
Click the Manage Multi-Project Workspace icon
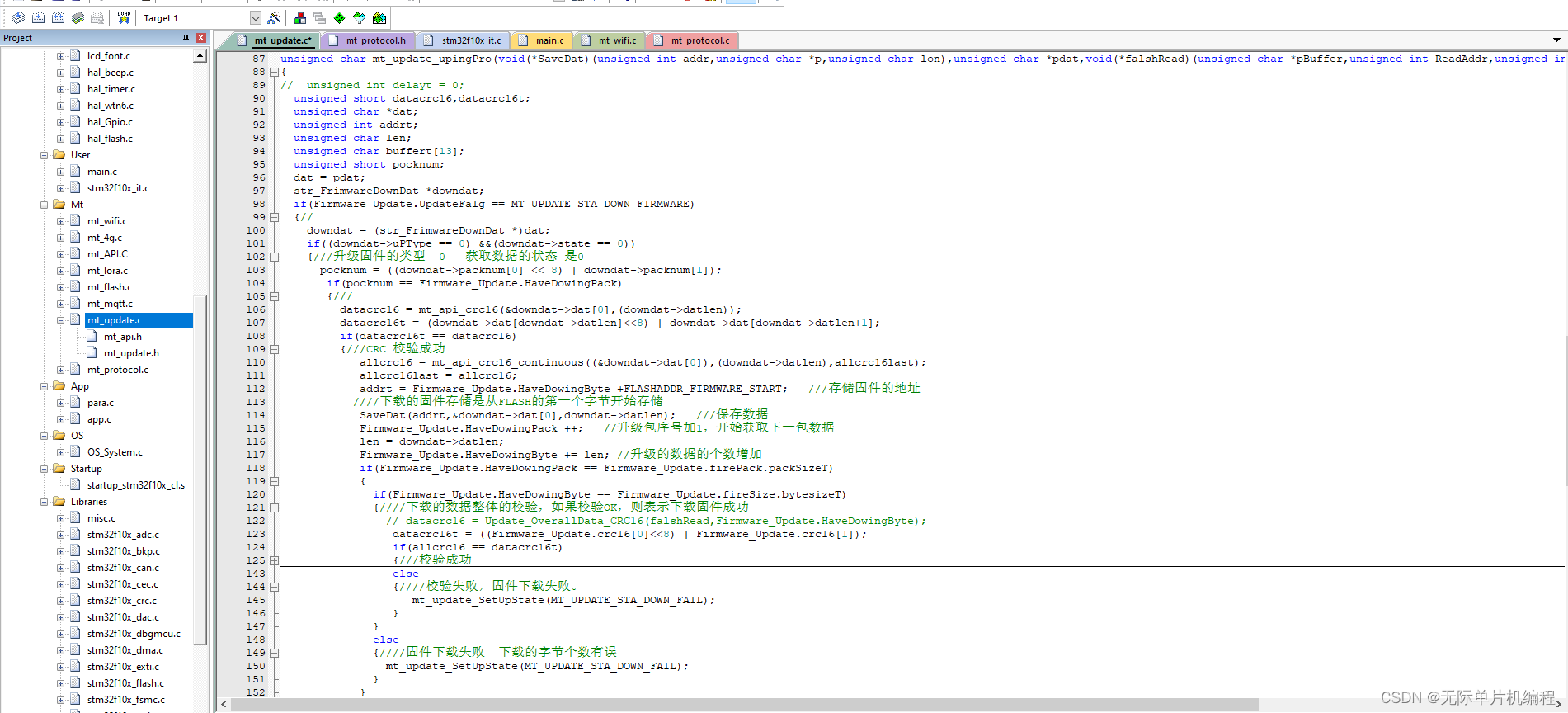320,17
